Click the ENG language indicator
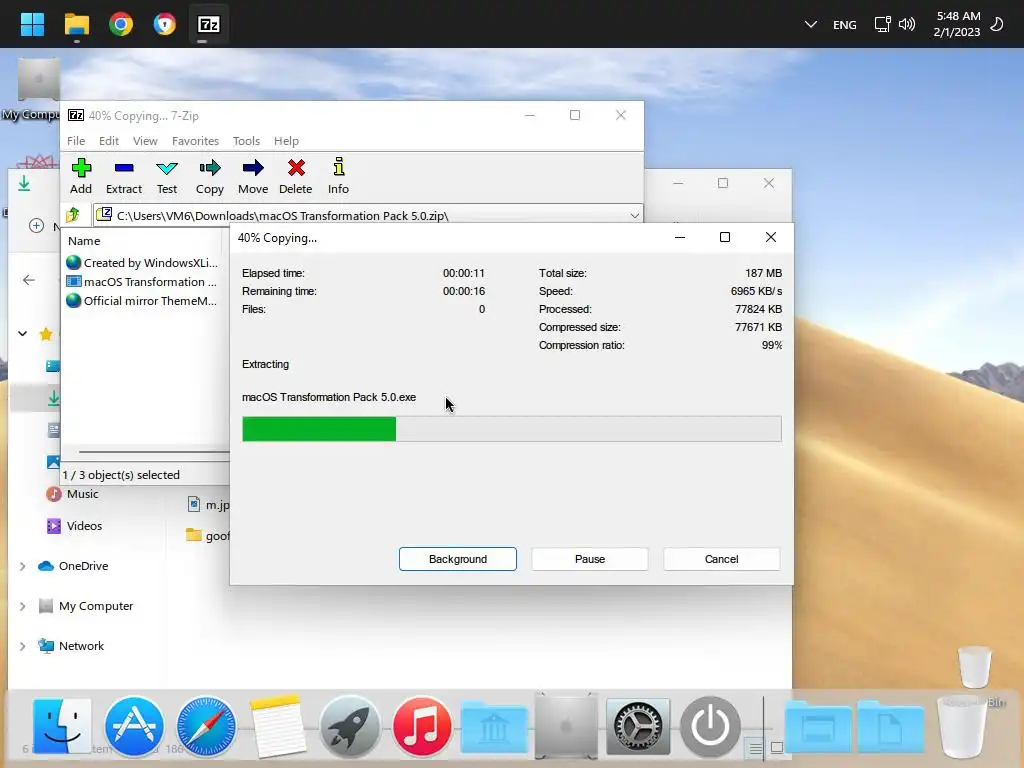This screenshot has height=768, width=1024. (844, 25)
